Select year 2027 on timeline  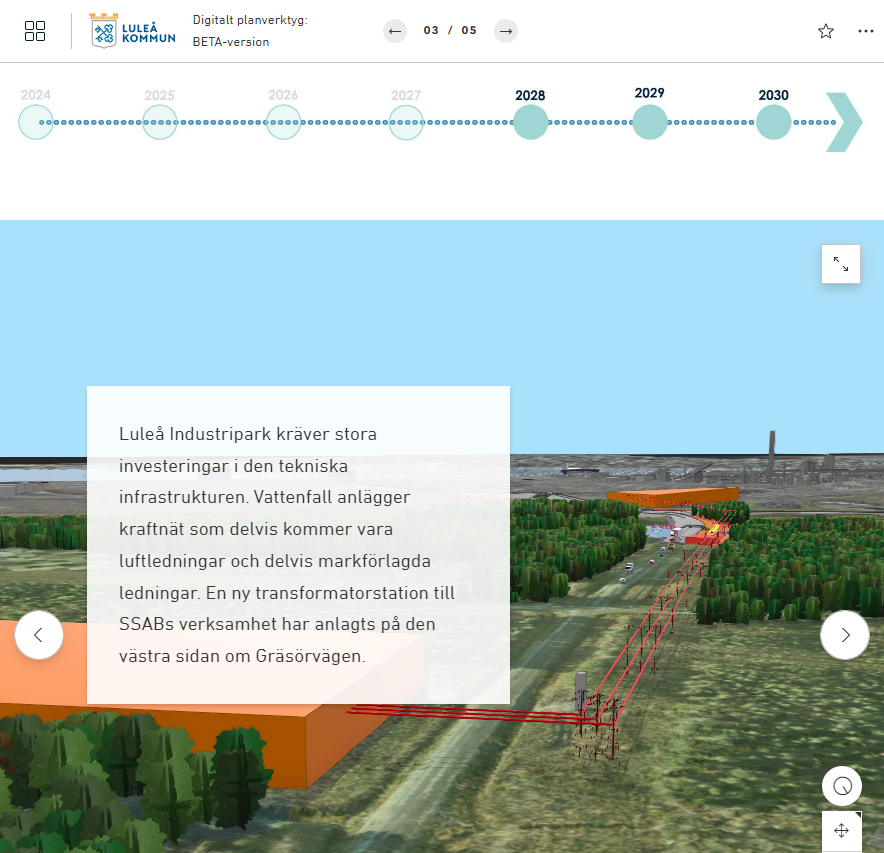coord(406,122)
